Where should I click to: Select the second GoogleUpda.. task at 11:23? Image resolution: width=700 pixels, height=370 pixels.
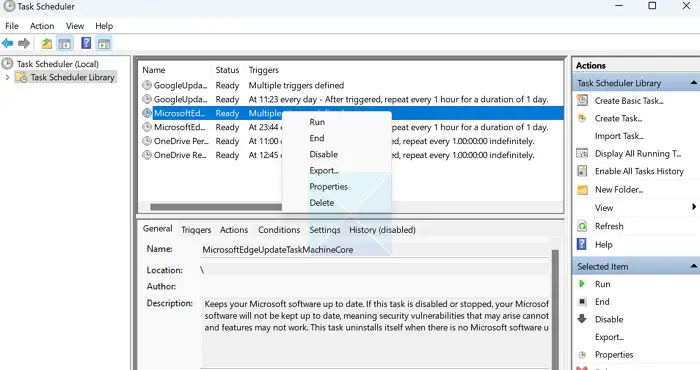tap(351, 99)
